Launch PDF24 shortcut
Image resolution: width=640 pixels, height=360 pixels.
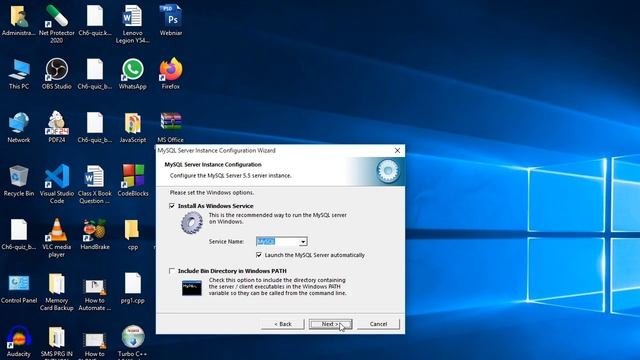57,127
